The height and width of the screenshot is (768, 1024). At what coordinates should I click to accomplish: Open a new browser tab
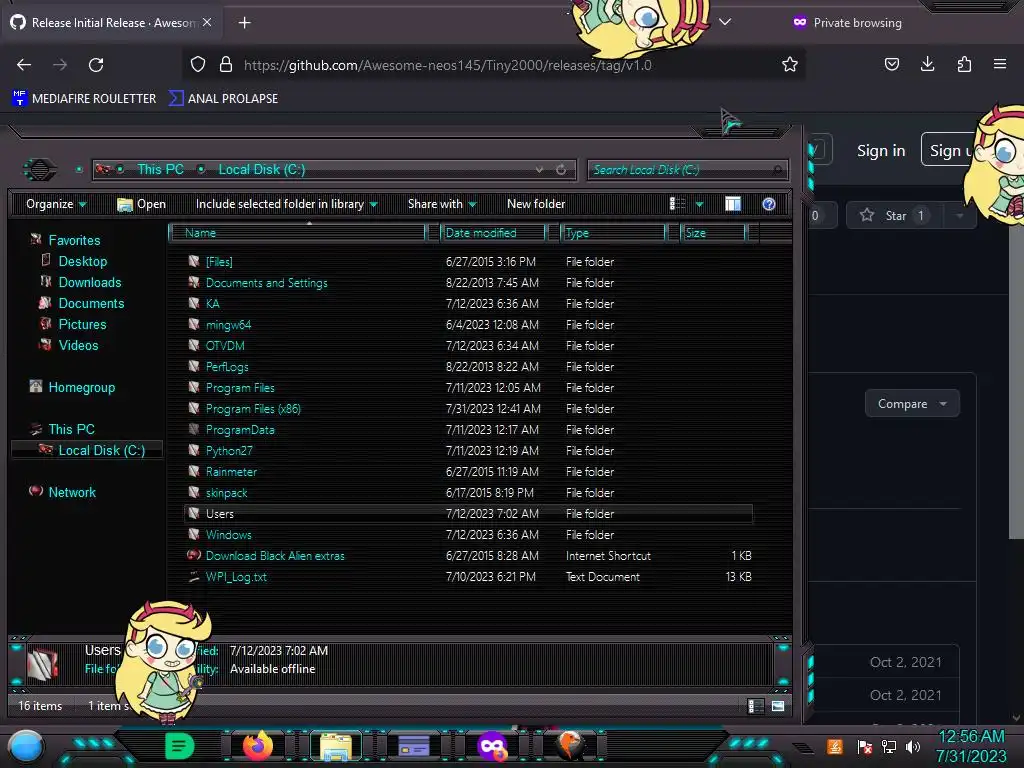tap(244, 23)
